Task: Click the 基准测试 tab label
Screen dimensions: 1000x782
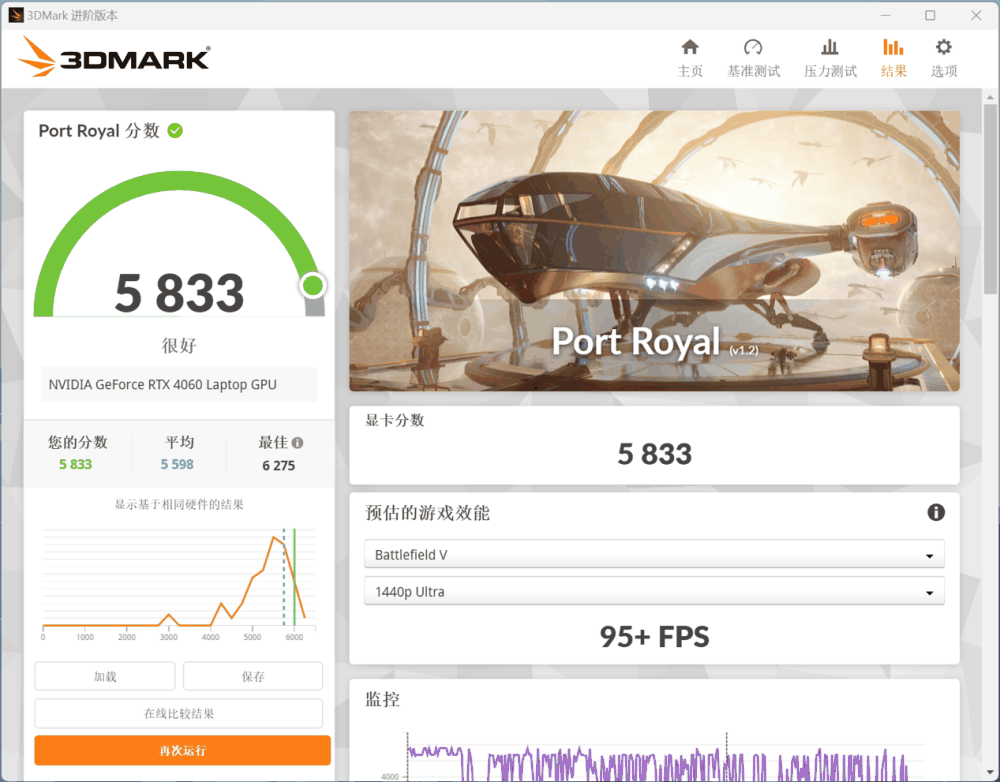Action: tap(753, 71)
